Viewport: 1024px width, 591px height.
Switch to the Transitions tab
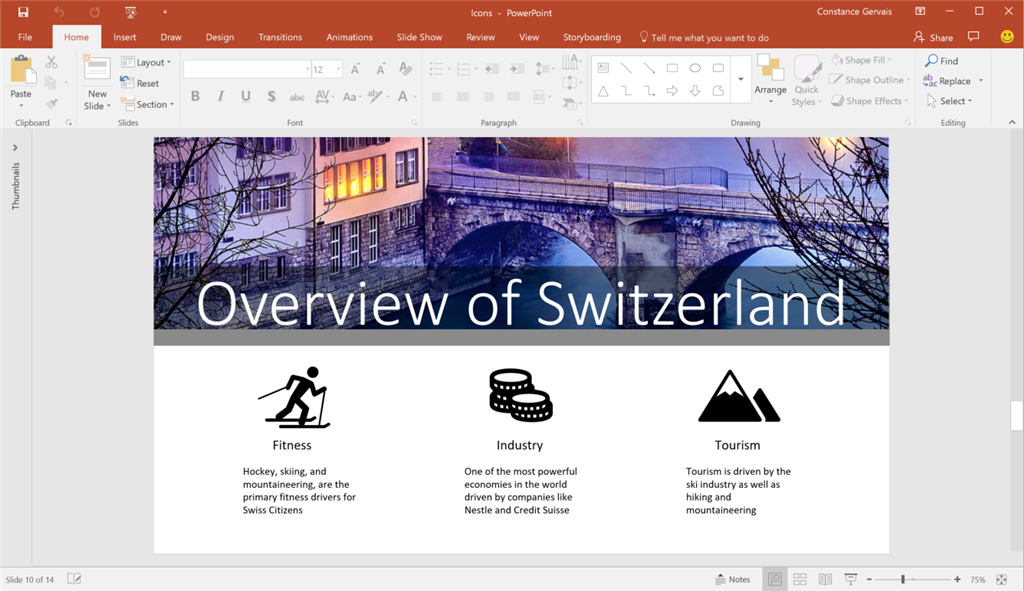coord(280,37)
